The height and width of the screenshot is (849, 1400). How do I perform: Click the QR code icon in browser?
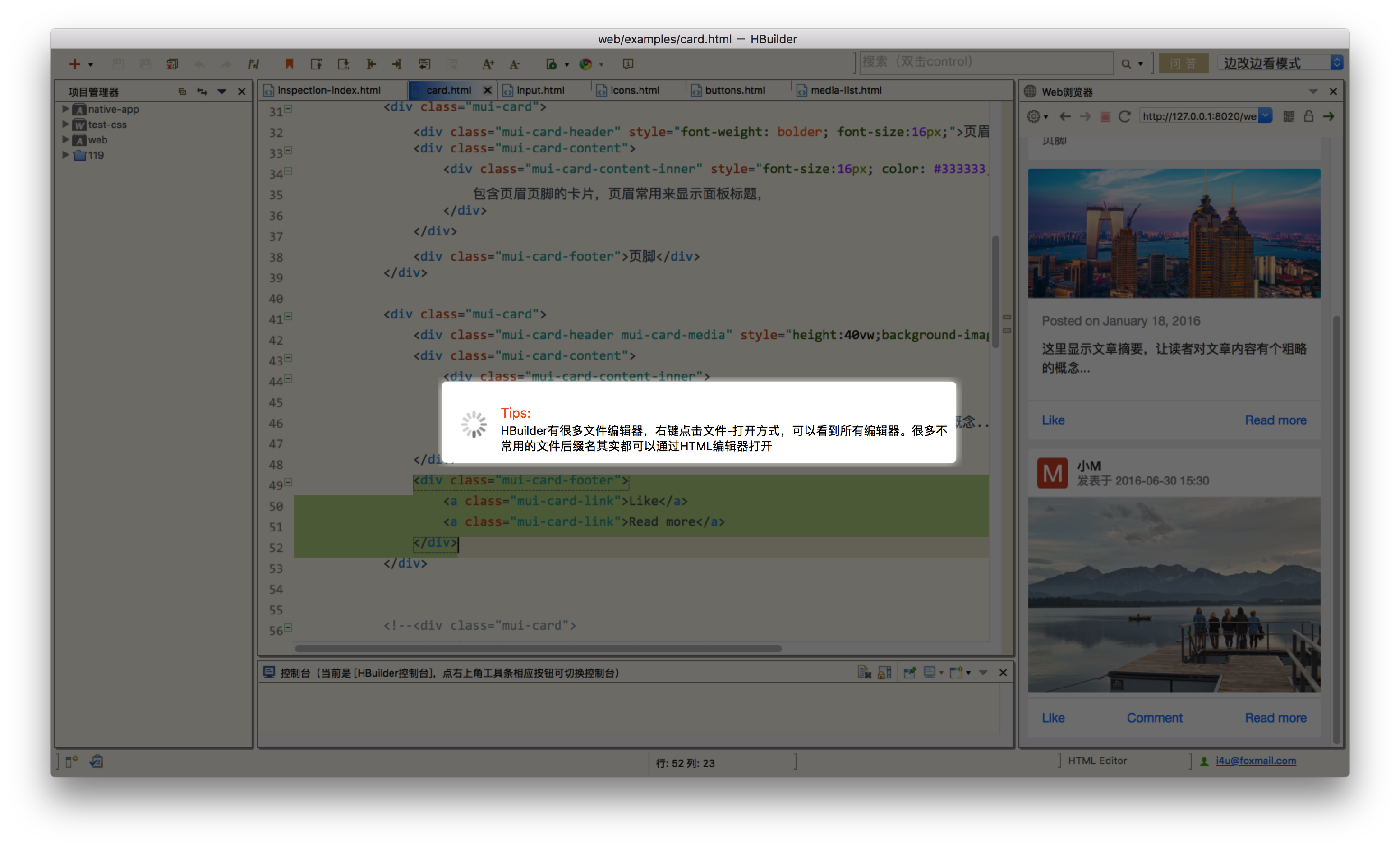(1289, 116)
